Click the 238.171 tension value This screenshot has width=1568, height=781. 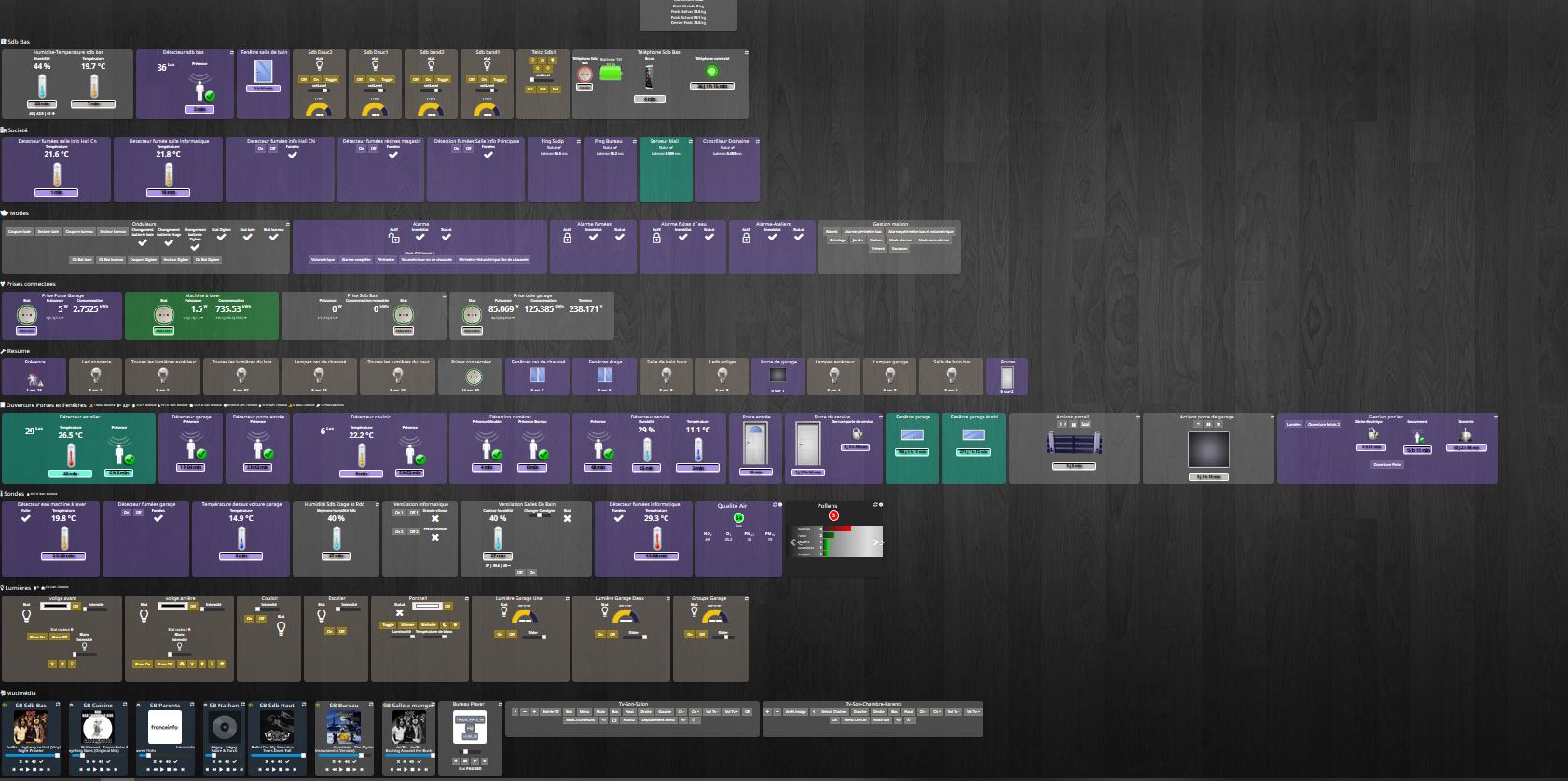pos(584,308)
